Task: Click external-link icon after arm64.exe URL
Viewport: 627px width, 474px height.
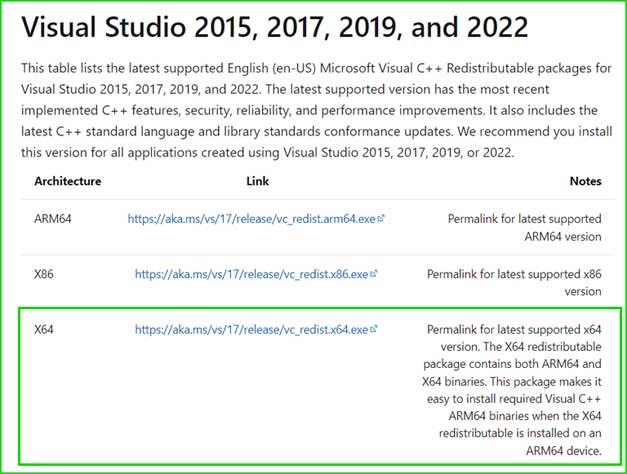Action: point(381,218)
